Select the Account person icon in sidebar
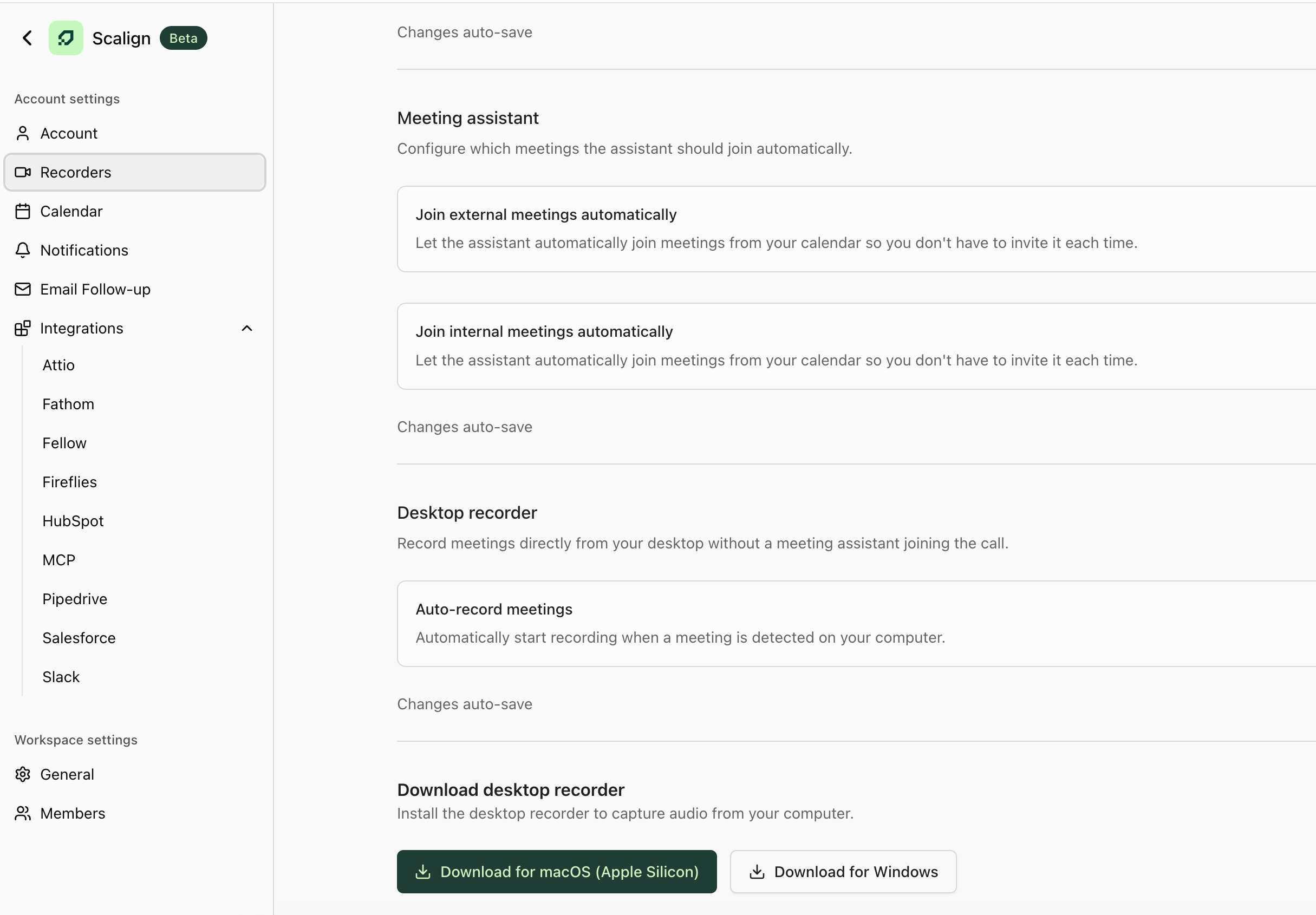The width and height of the screenshot is (1316, 915). (23, 133)
